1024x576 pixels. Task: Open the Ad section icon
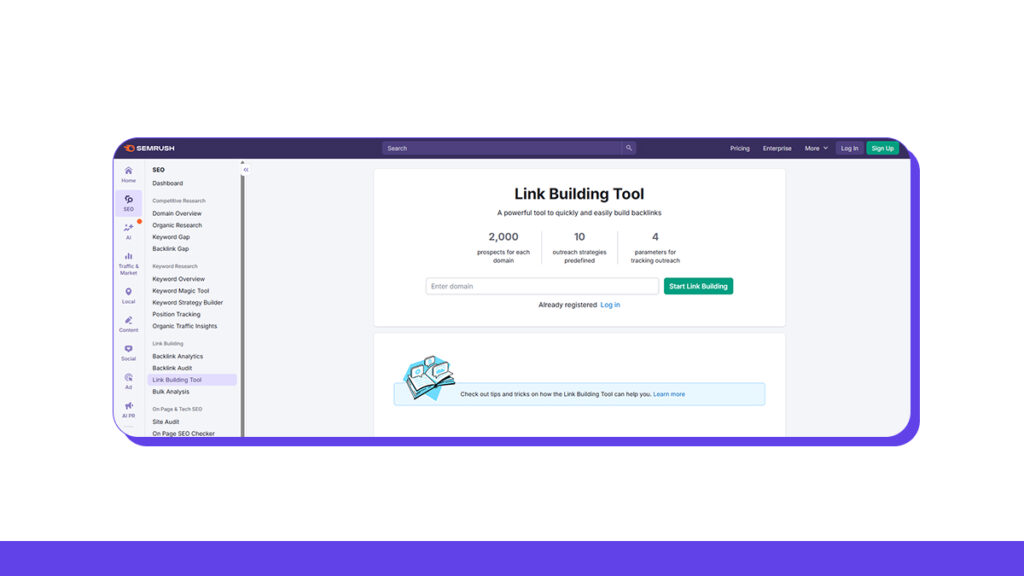(128, 379)
